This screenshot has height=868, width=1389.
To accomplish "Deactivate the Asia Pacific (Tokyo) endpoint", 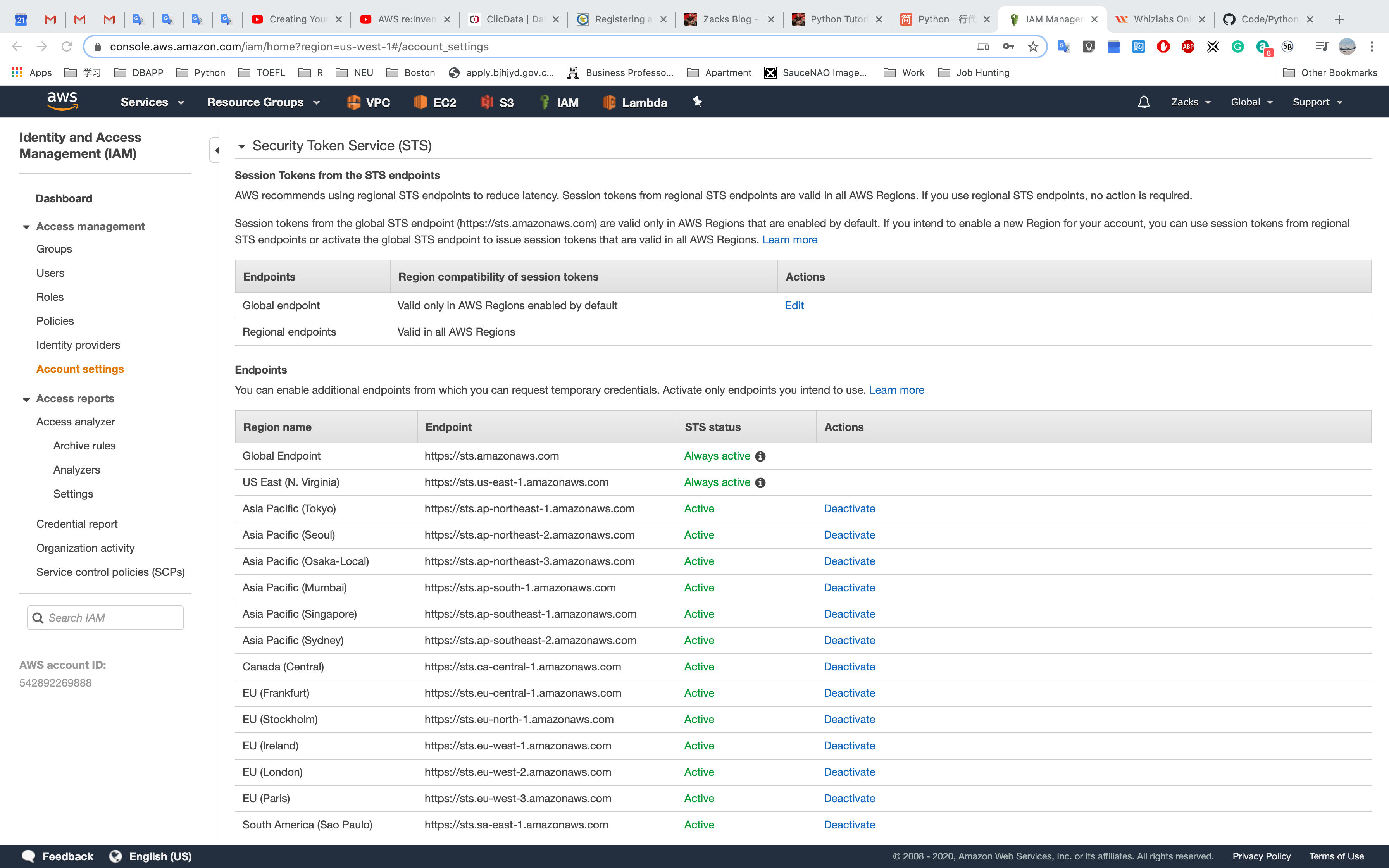I will pyautogui.click(x=849, y=509).
